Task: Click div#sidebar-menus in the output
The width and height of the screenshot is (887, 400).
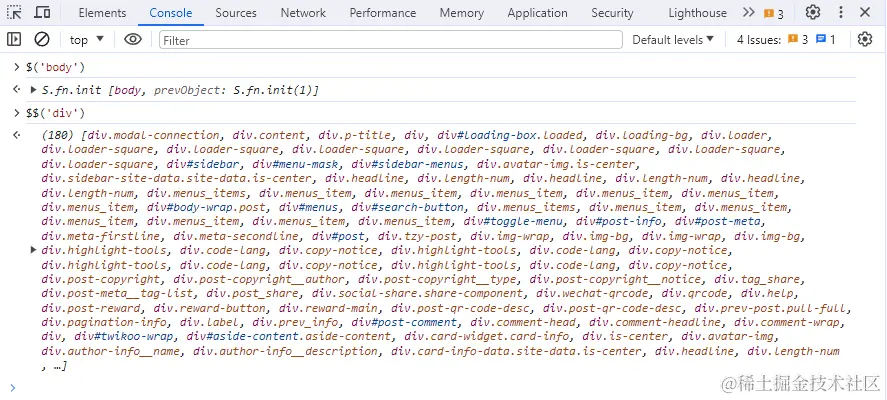Action: 407,164
